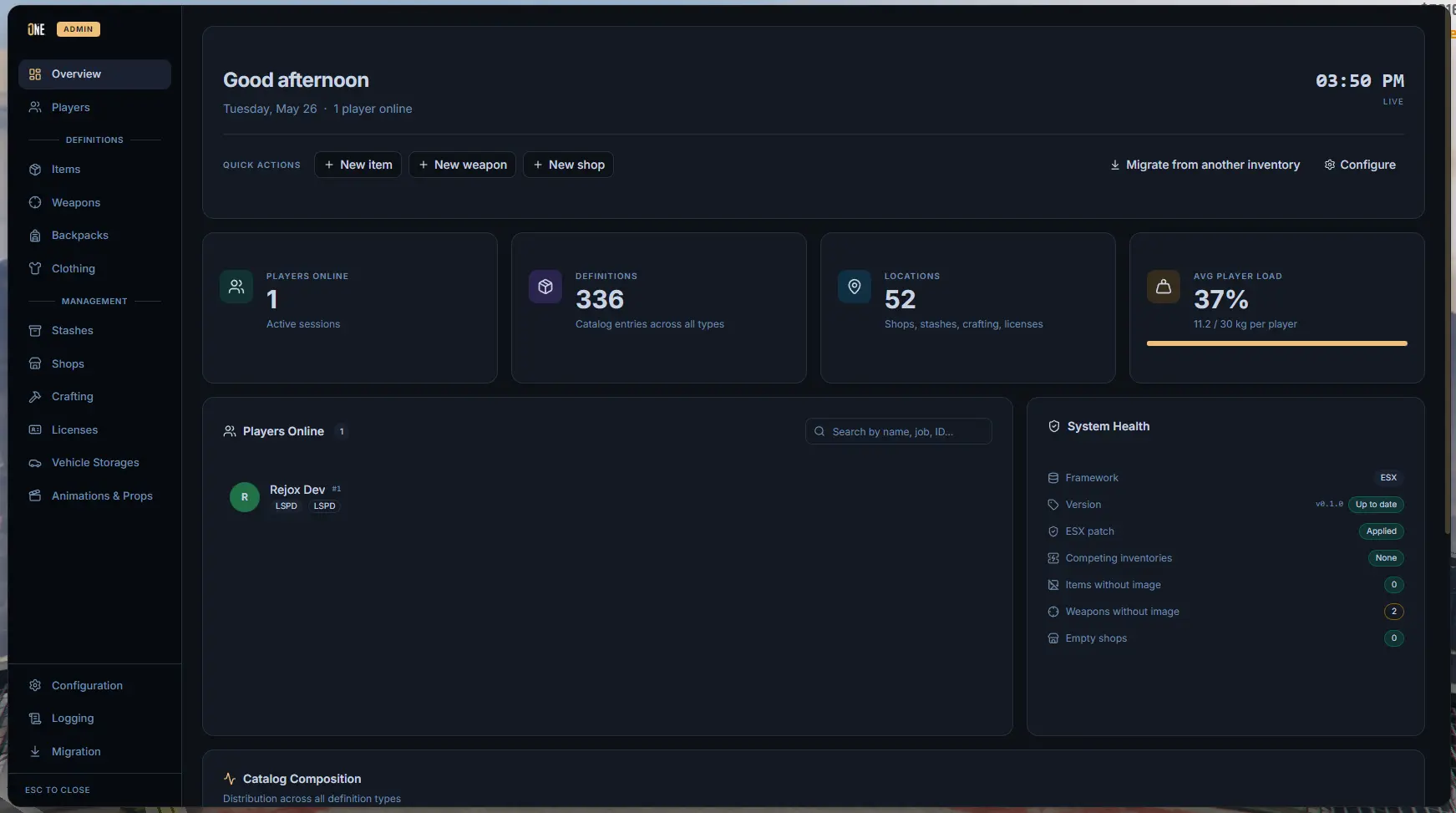
Task: Click the Configuration gear icon in sidebar
Action: click(35, 685)
